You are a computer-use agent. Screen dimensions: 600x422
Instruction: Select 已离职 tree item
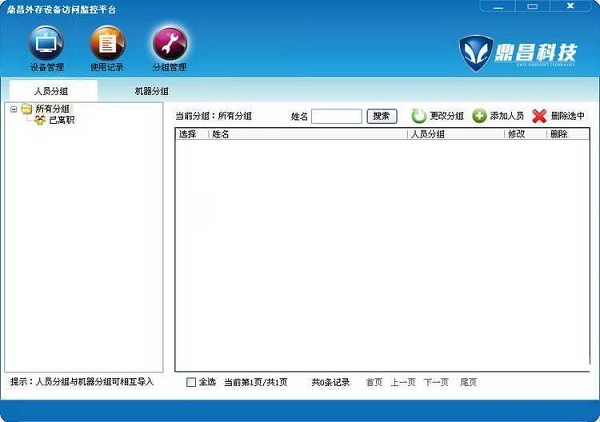(x=61, y=120)
